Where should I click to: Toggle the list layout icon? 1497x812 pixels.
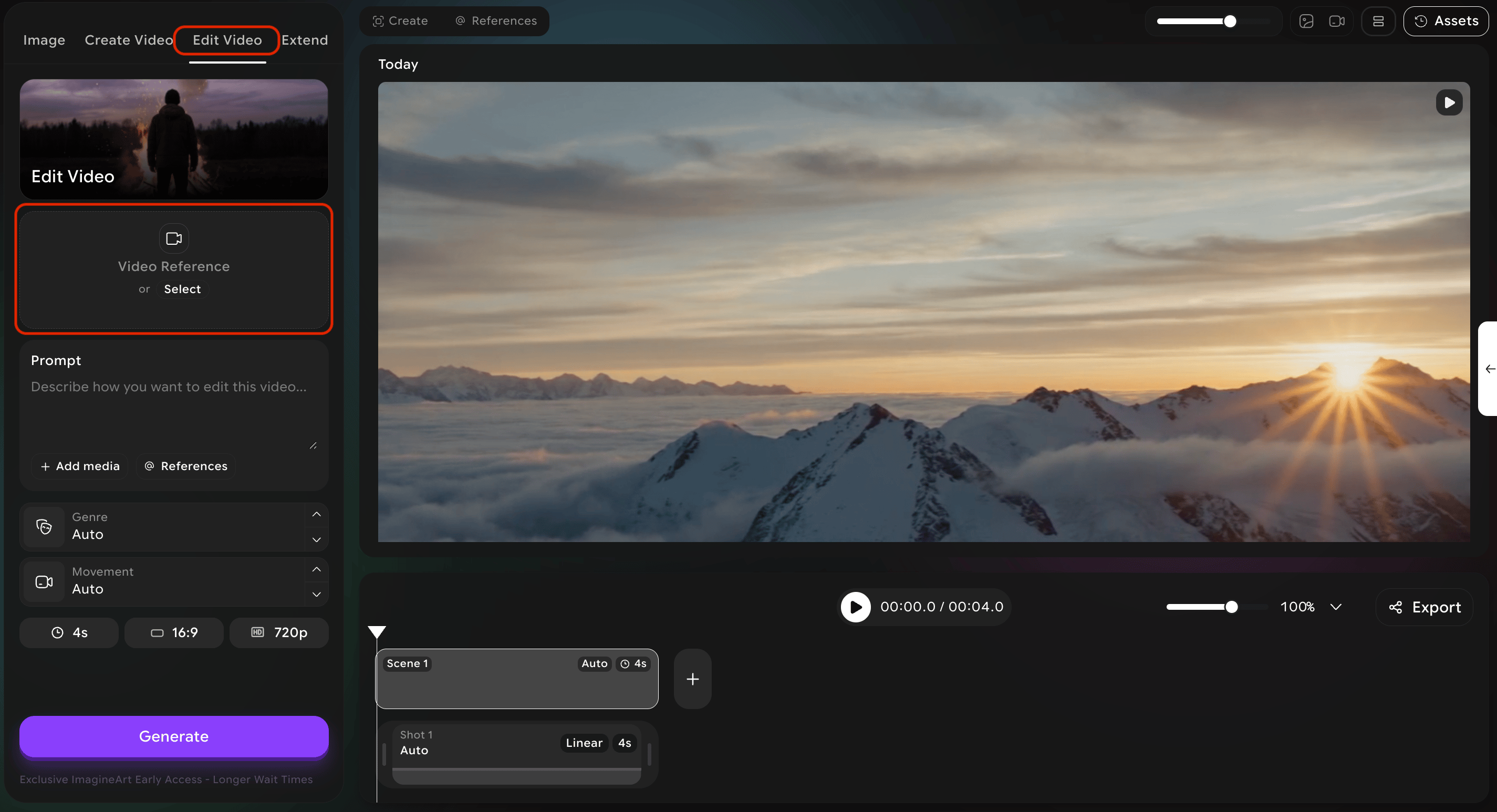pos(1378,22)
